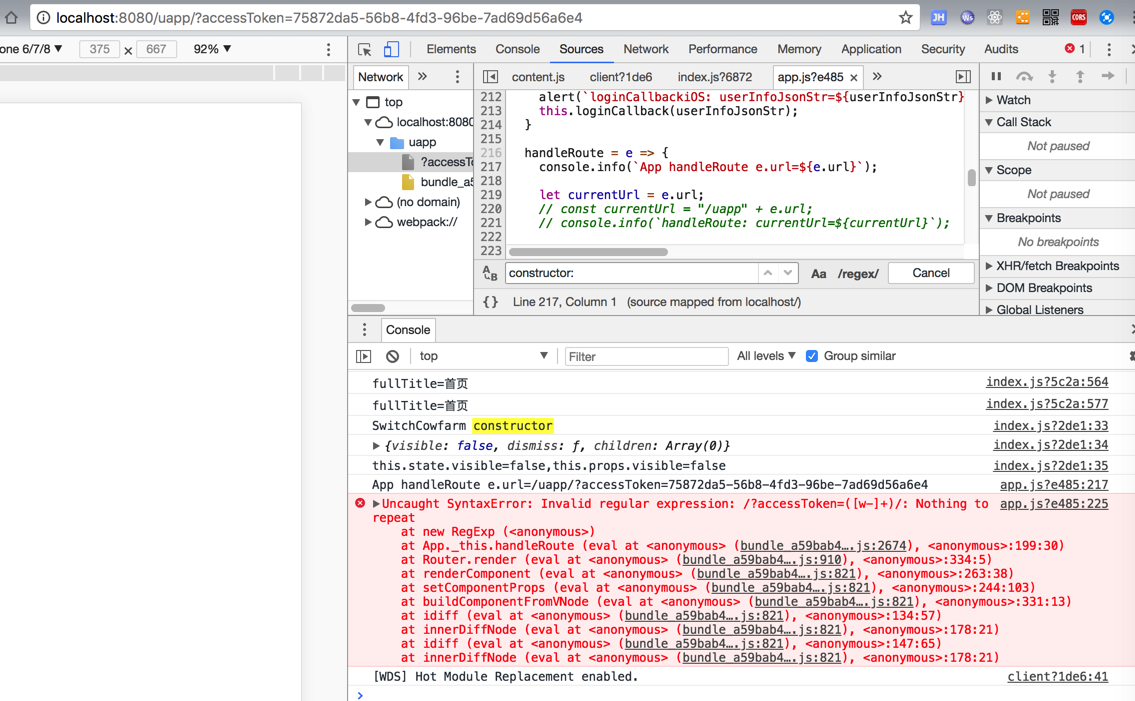Bookmark page with the star icon
This screenshot has height=701, width=1135.
click(x=905, y=17)
